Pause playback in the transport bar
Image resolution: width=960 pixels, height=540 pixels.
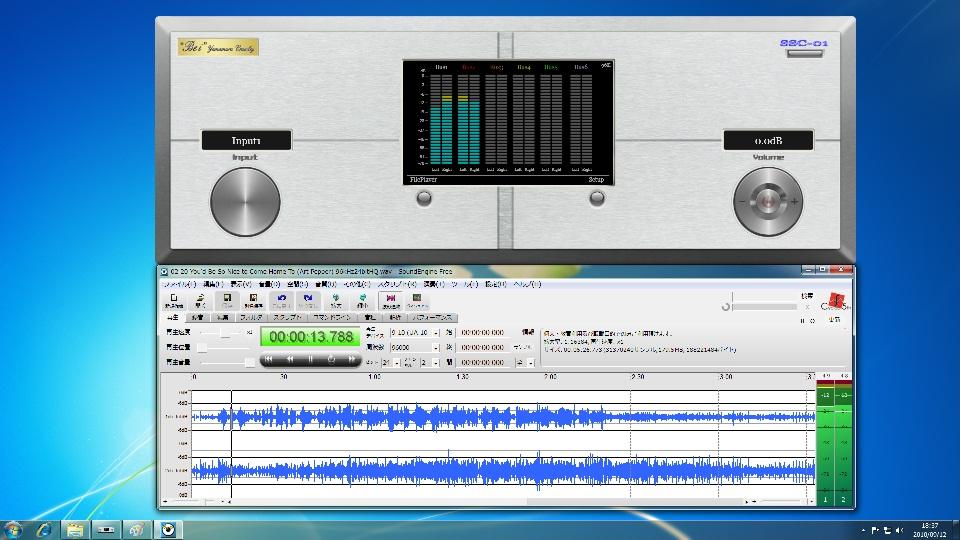[x=310, y=359]
